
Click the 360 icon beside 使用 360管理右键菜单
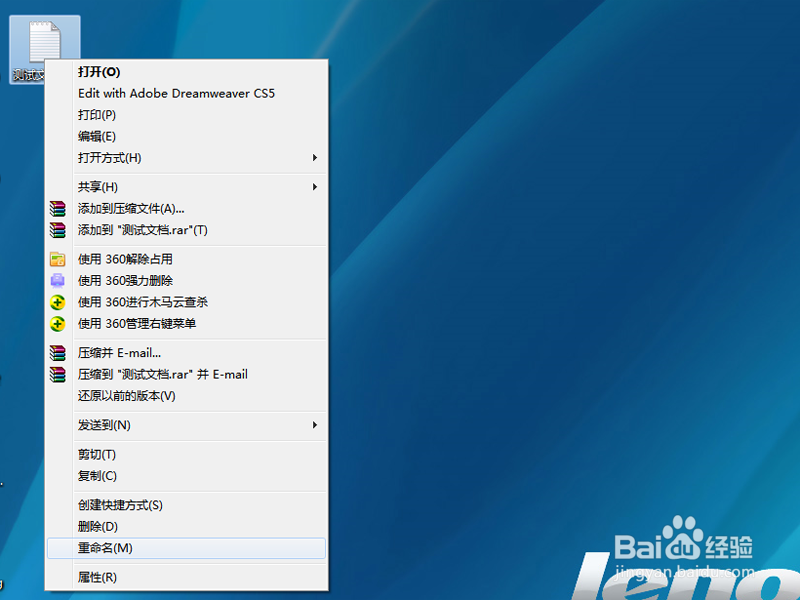(58, 323)
